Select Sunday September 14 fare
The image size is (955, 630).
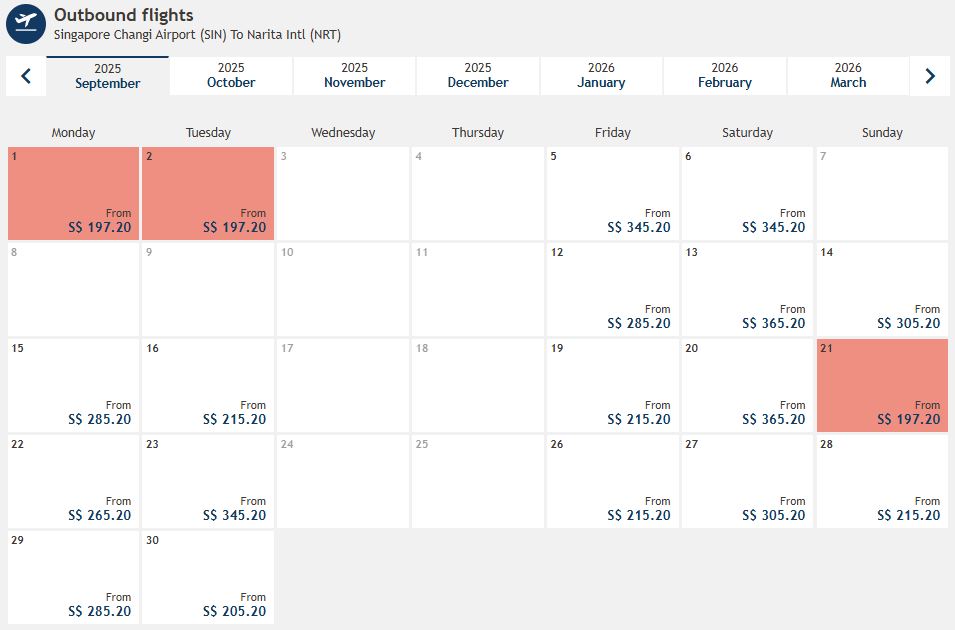click(x=882, y=290)
